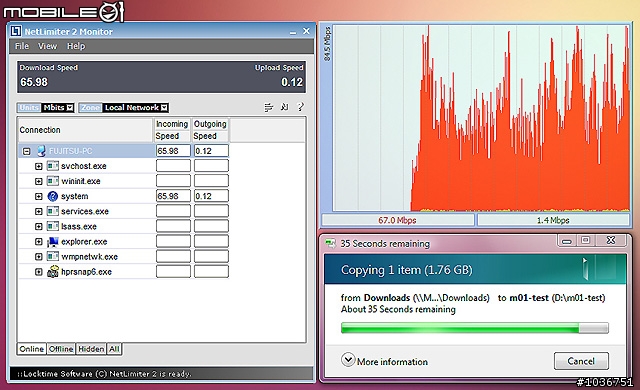Image resolution: width=640 pixels, height=390 pixels.
Task: Click the red traffic graph area
Action: click(481, 118)
